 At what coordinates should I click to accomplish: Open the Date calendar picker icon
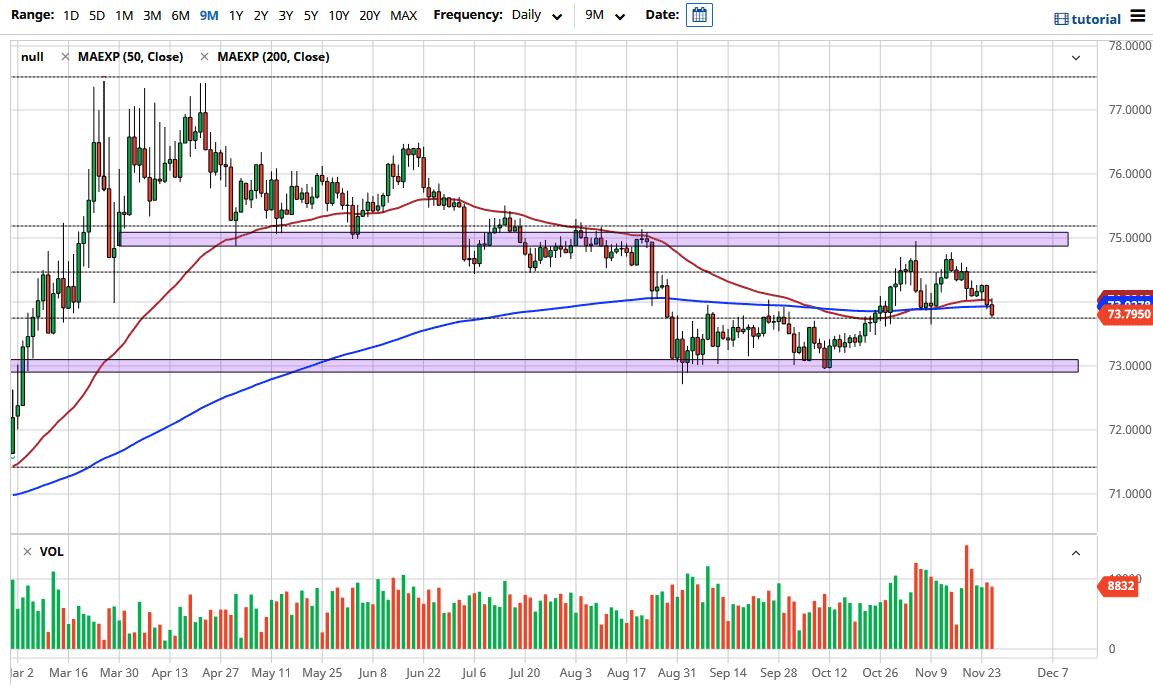(x=700, y=15)
